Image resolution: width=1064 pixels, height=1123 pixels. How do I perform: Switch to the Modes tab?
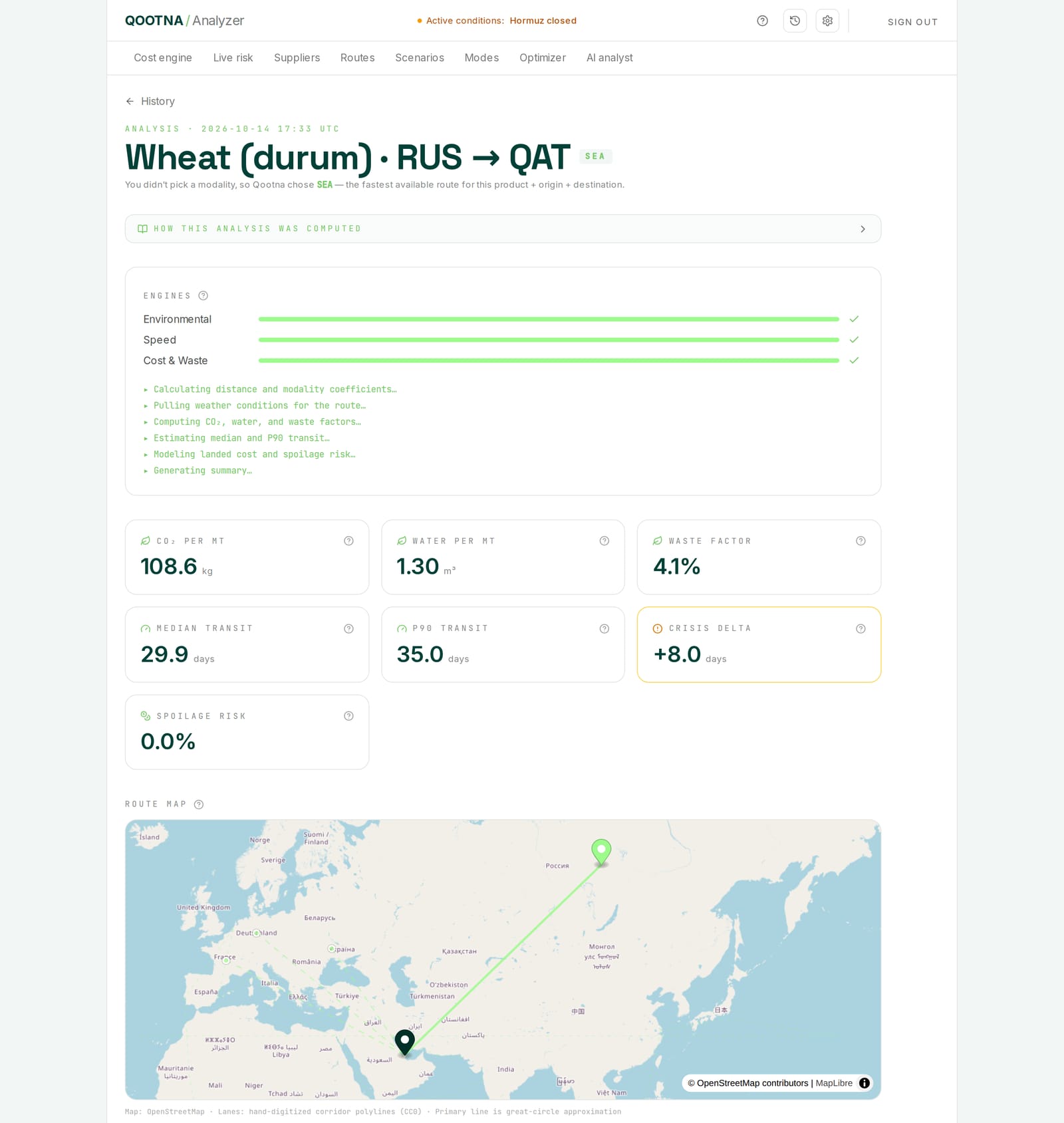pyautogui.click(x=481, y=58)
